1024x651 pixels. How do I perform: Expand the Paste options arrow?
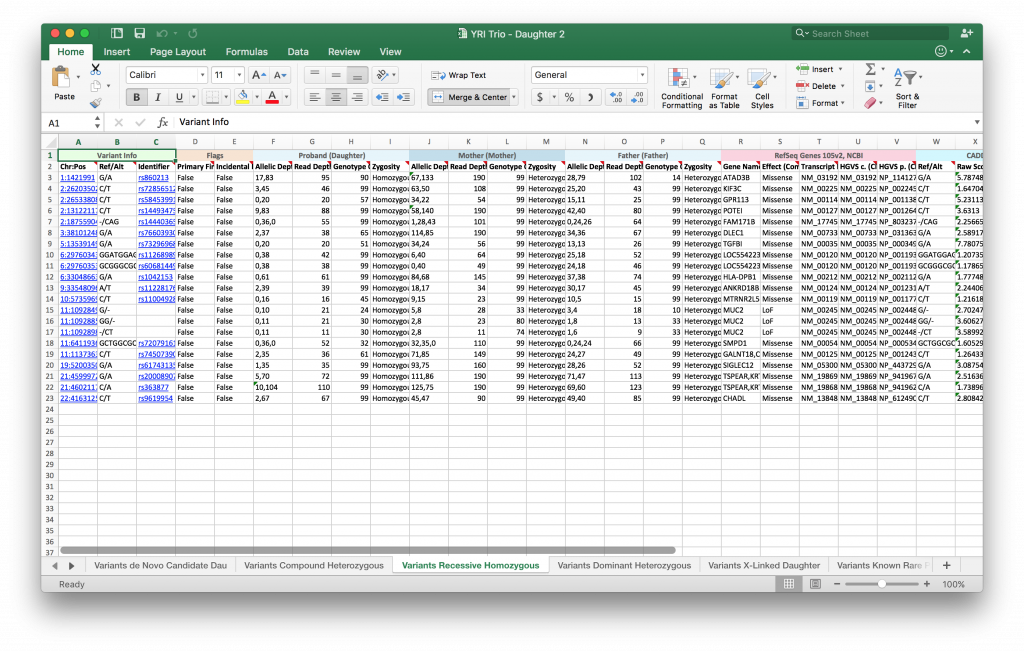(x=78, y=78)
